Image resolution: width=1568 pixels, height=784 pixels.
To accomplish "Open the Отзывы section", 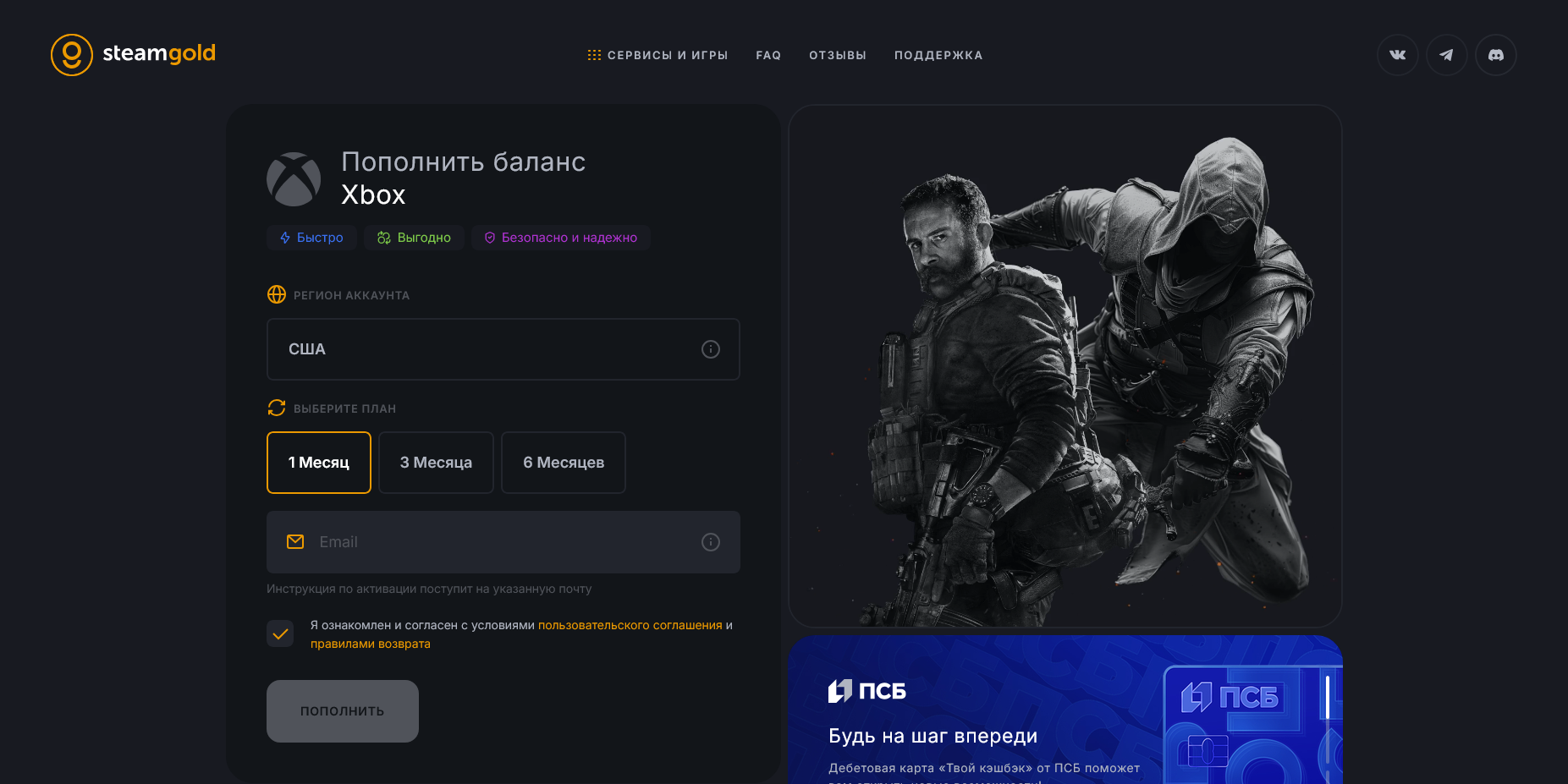I will point(838,55).
